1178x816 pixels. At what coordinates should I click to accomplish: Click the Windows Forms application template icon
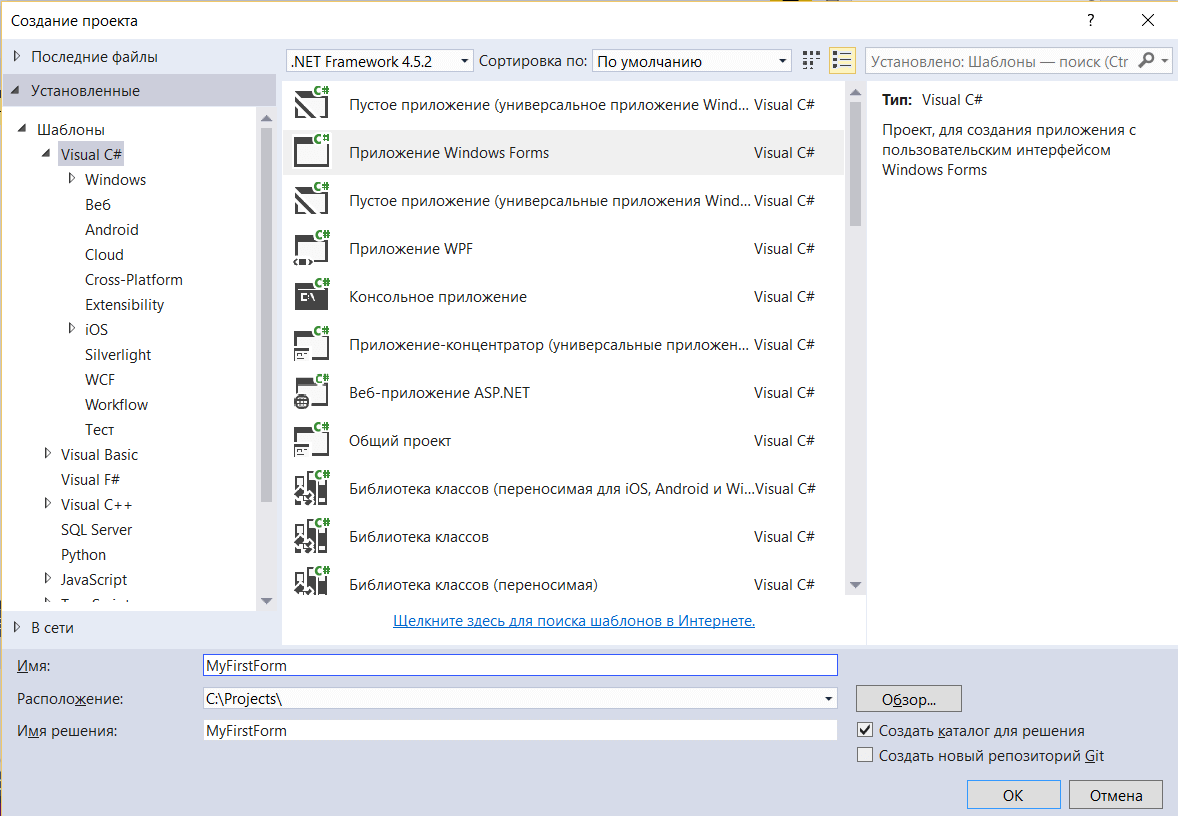click(312, 152)
